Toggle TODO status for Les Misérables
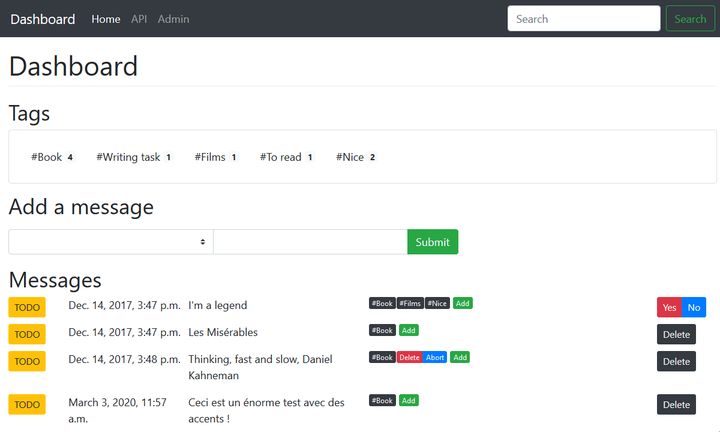Image resolution: width=720 pixels, height=432 pixels. pos(27,334)
